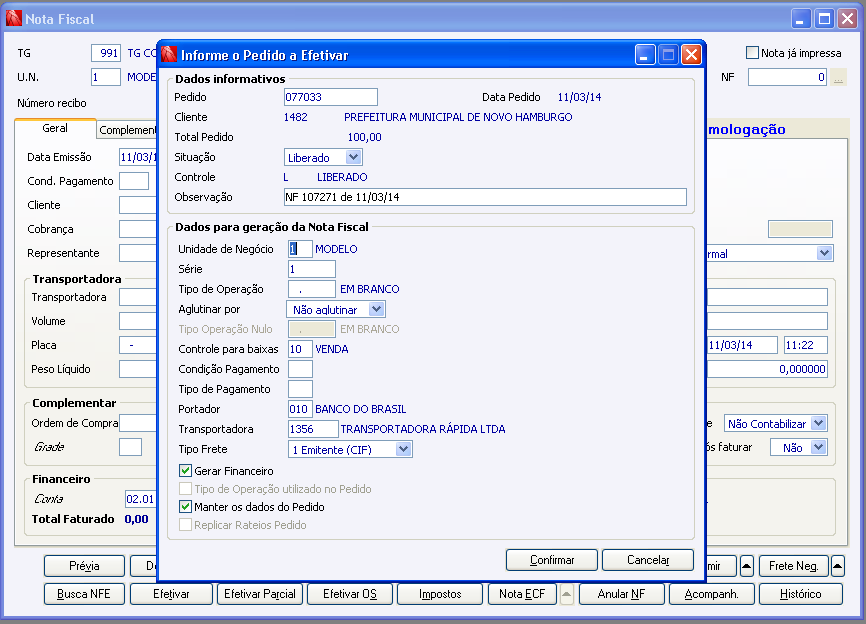The width and height of the screenshot is (866, 624).
Task: Maximize the Nota Fiscal main window
Action: tap(824, 19)
